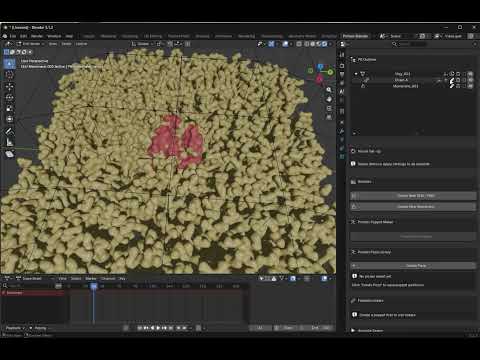Viewport: 480px width, 360px height.
Task: Switch viewport to solid shading
Action: [x=313, y=44]
